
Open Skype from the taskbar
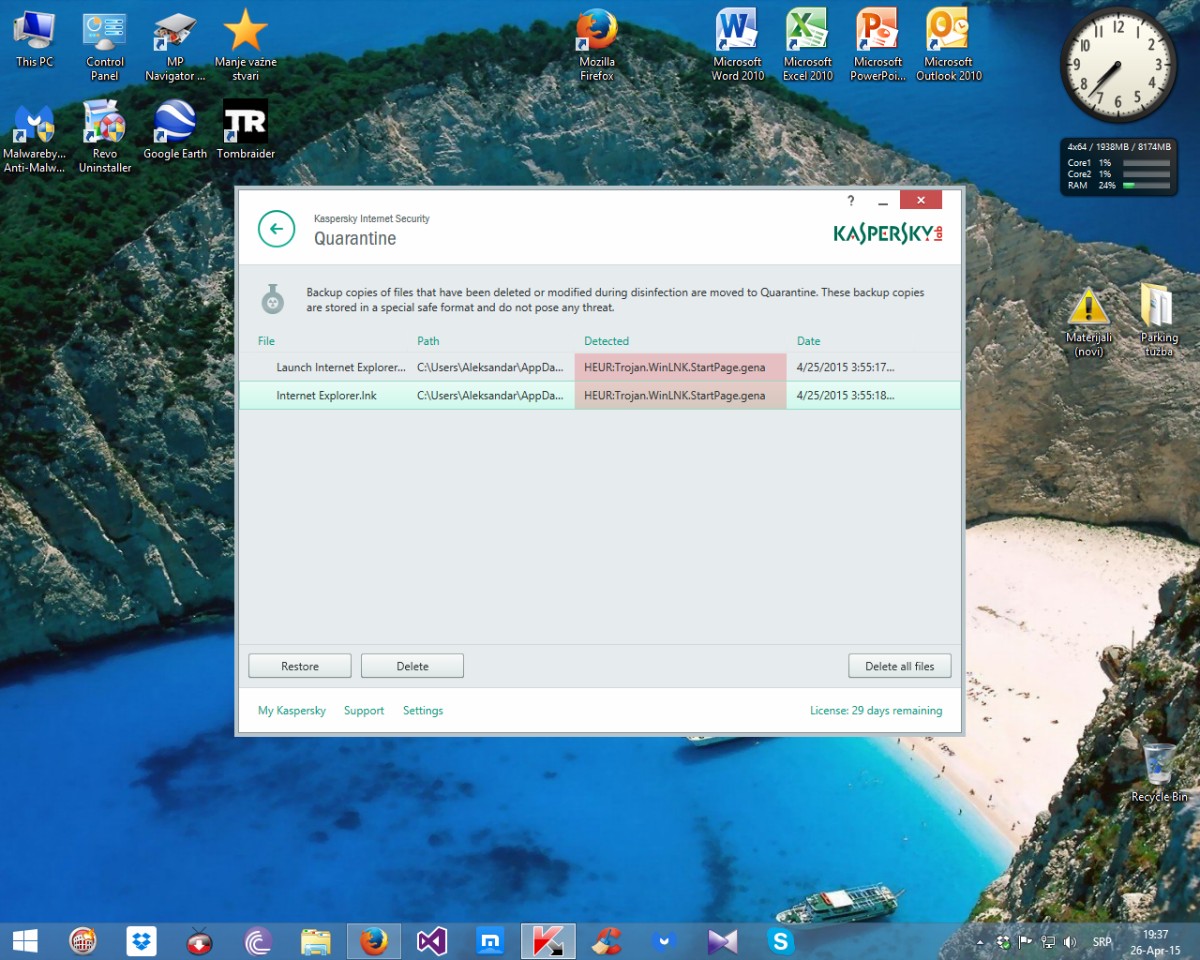[781, 941]
